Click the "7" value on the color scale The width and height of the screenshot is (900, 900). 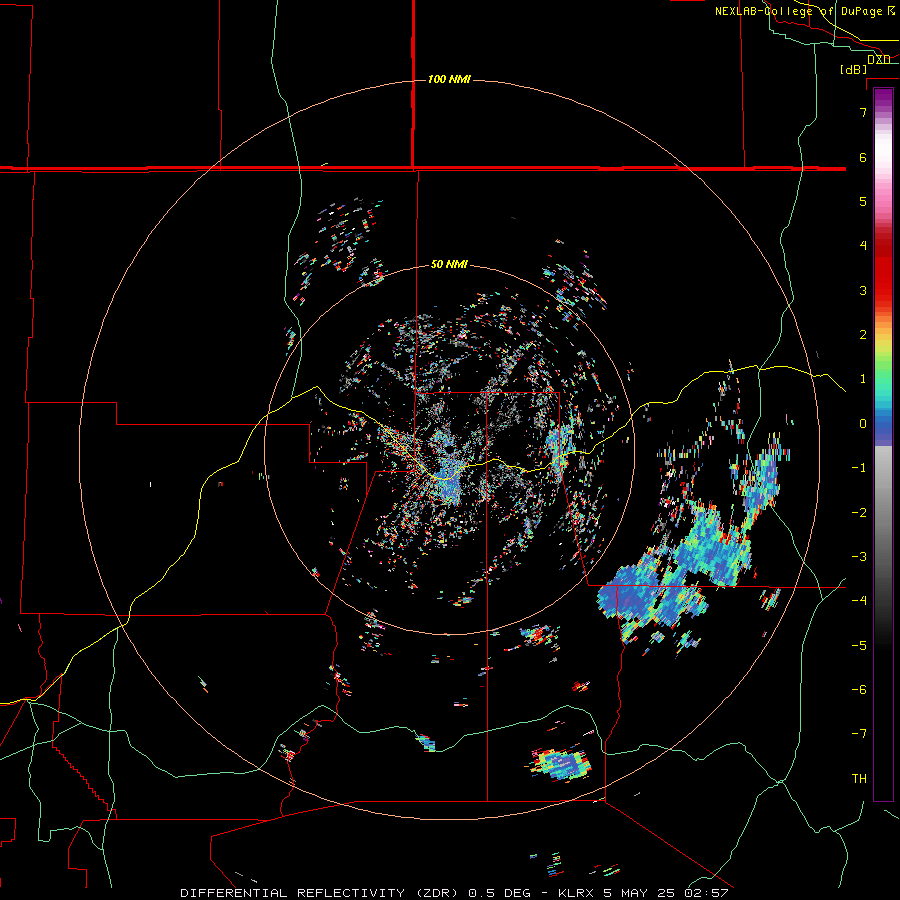[863, 112]
